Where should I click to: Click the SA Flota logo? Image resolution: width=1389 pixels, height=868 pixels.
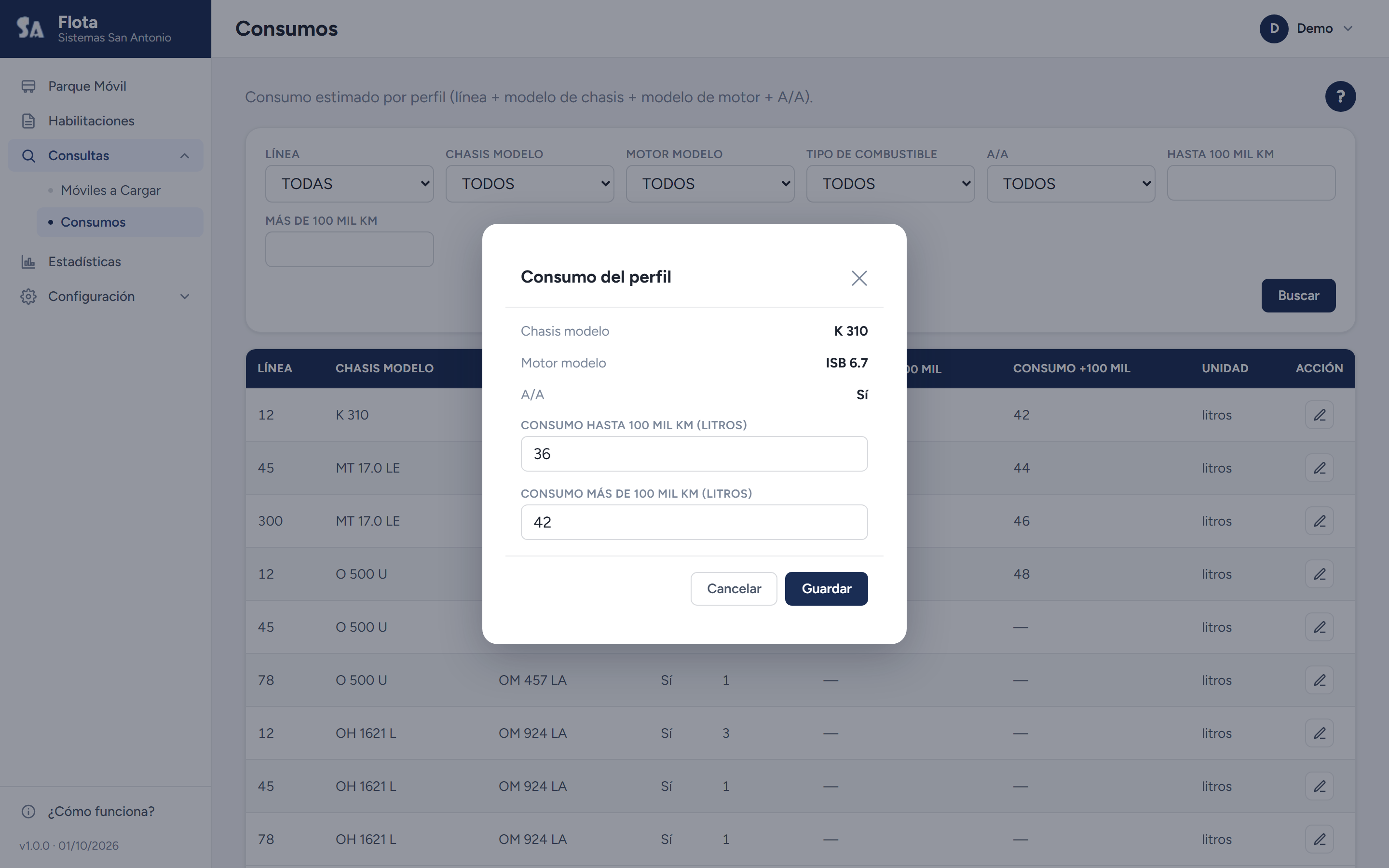[30, 27]
